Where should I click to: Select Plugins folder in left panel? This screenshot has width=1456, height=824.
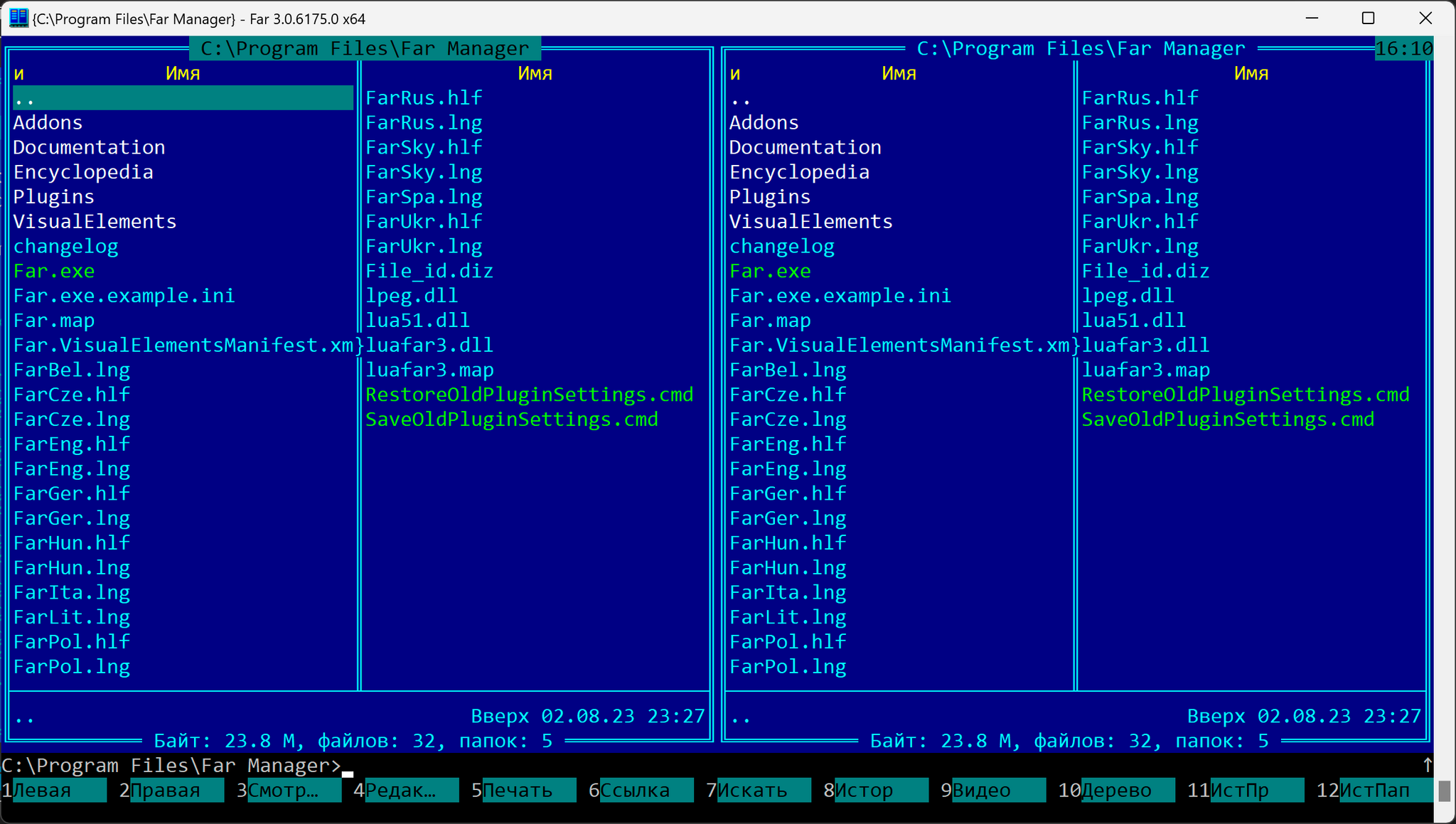(53, 196)
